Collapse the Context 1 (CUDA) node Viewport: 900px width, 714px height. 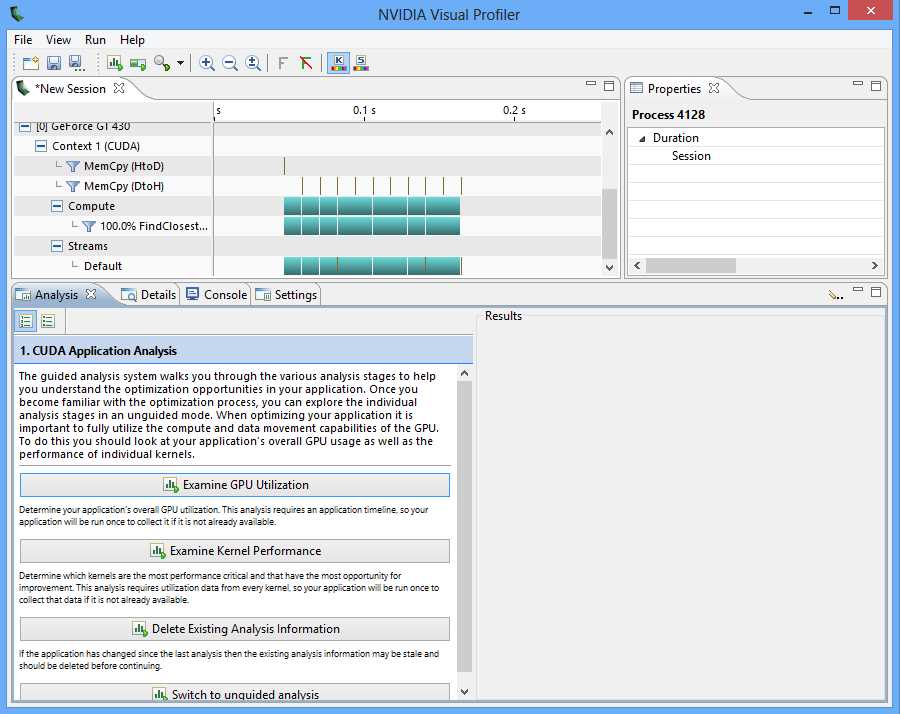[x=41, y=146]
